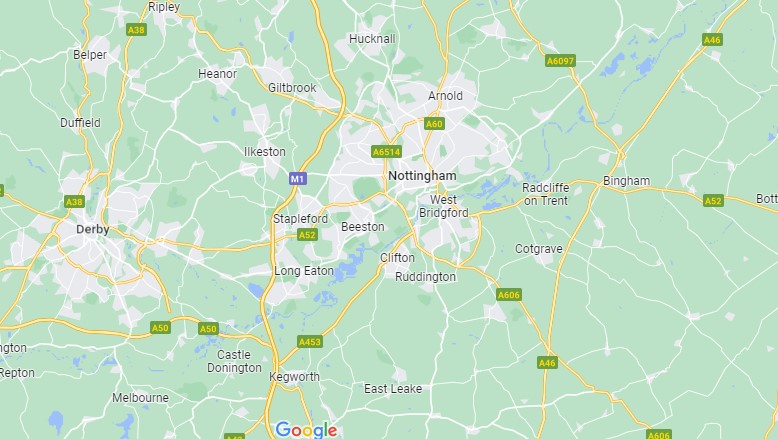778x439 pixels.
Task: Click the A6097 road shield
Action: tap(560, 61)
